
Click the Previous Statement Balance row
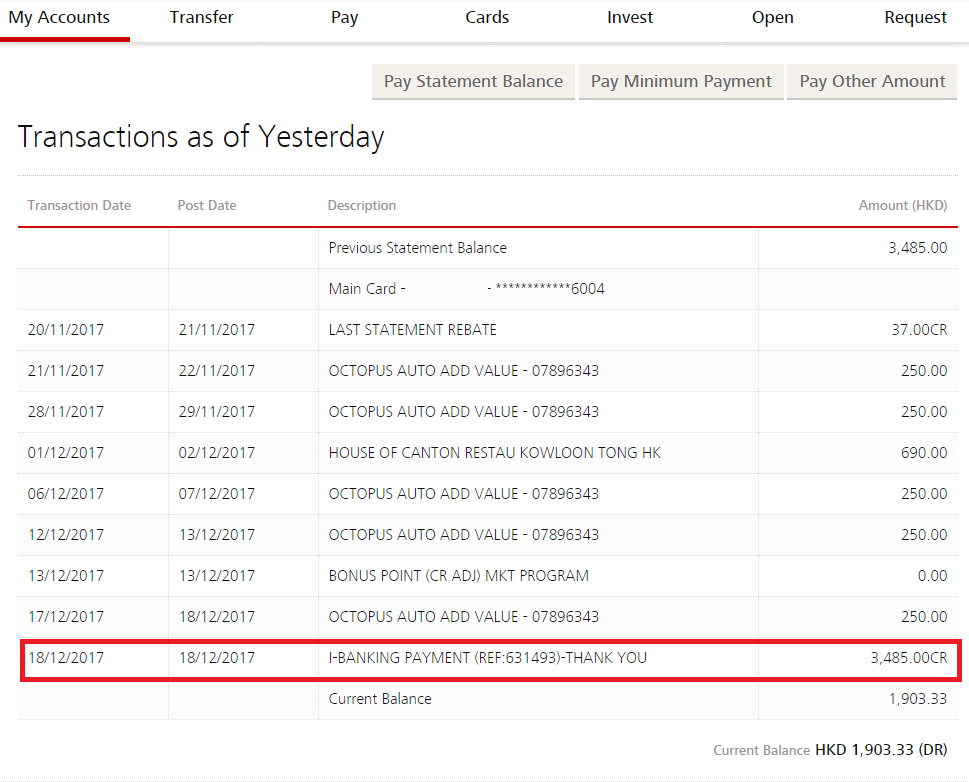click(417, 248)
